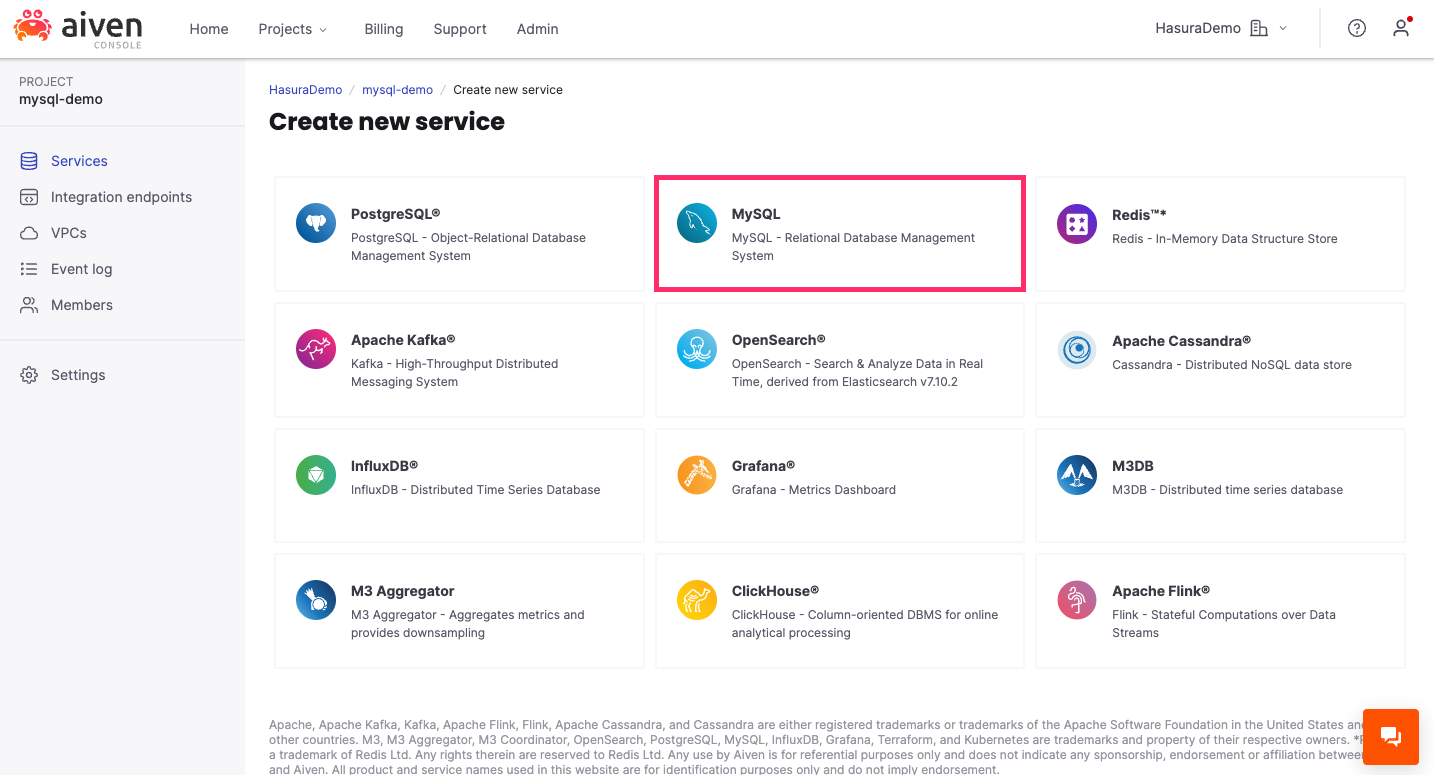Choose the Redis service title
1434x775 pixels.
pyautogui.click(x=1139, y=215)
